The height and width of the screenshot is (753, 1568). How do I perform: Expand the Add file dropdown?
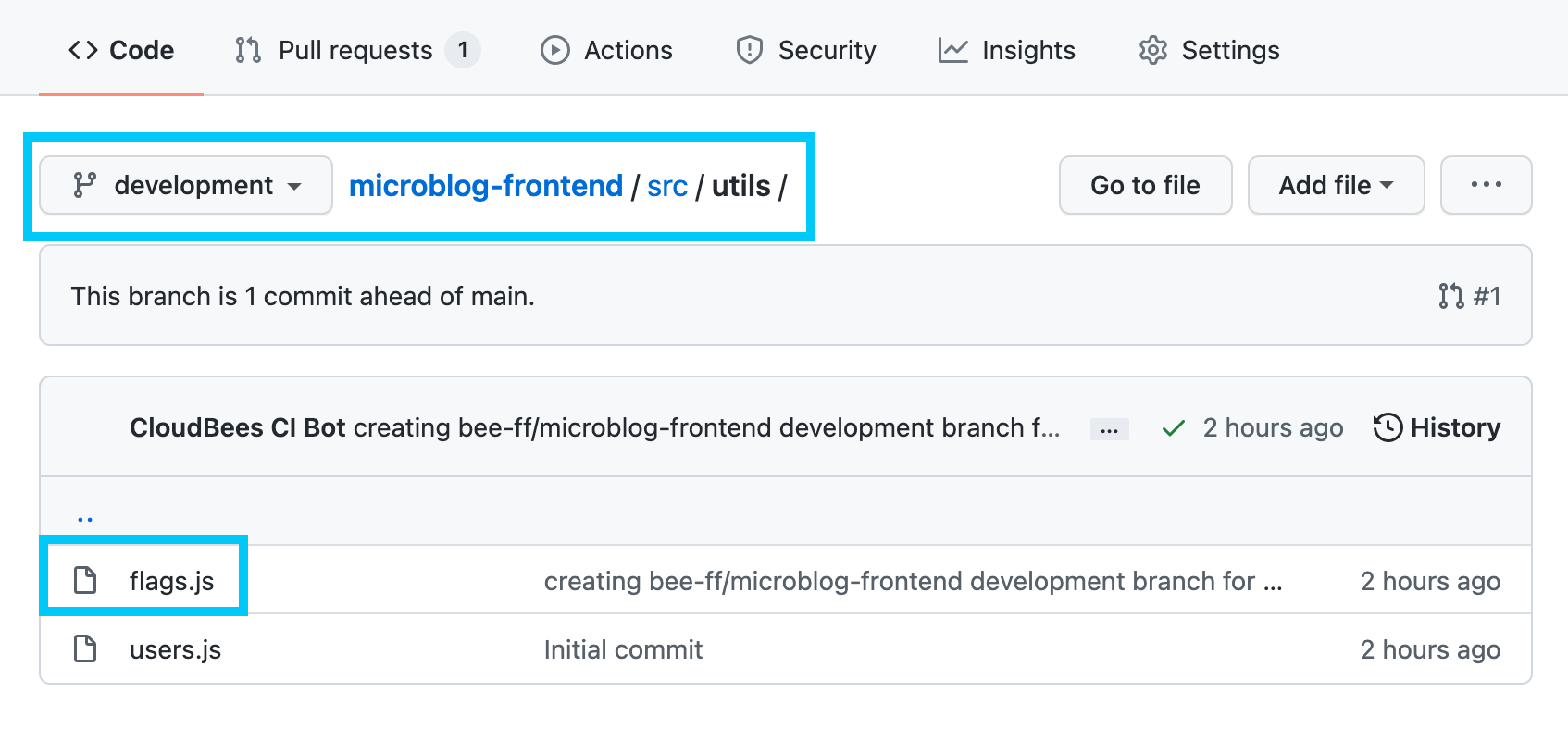tap(1336, 185)
